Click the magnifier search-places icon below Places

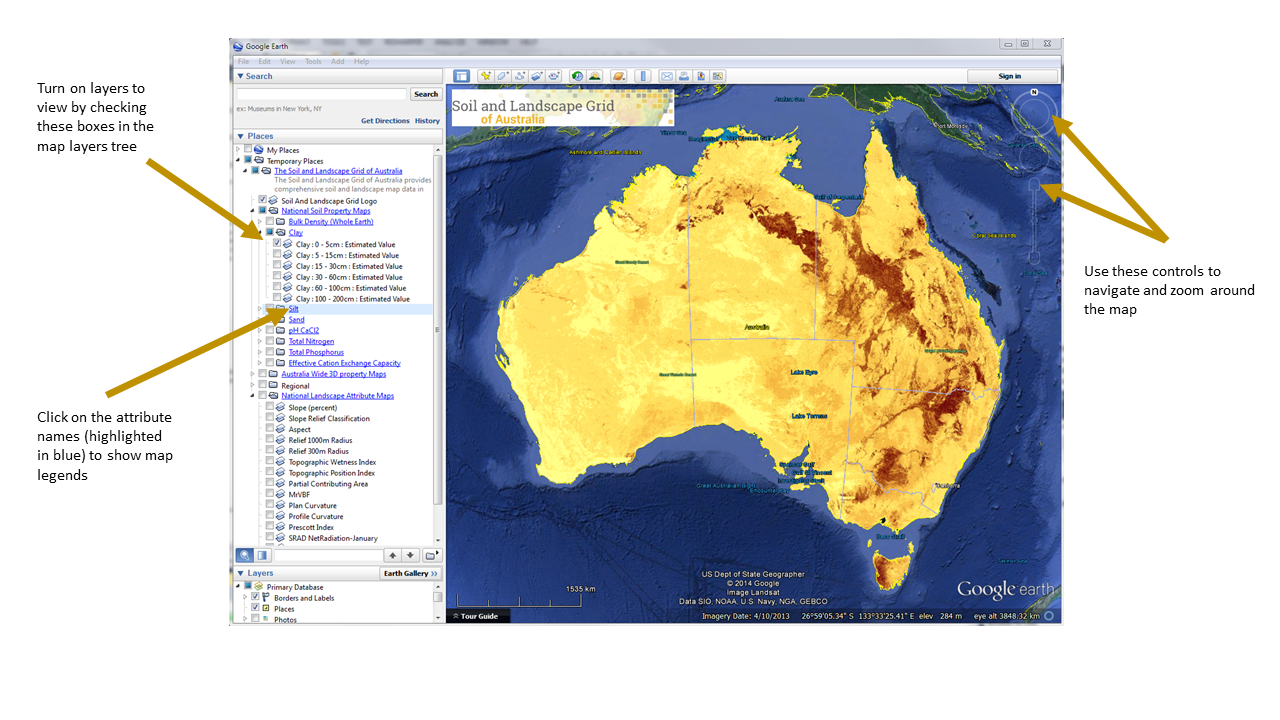pyautogui.click(x=244, y=555)
